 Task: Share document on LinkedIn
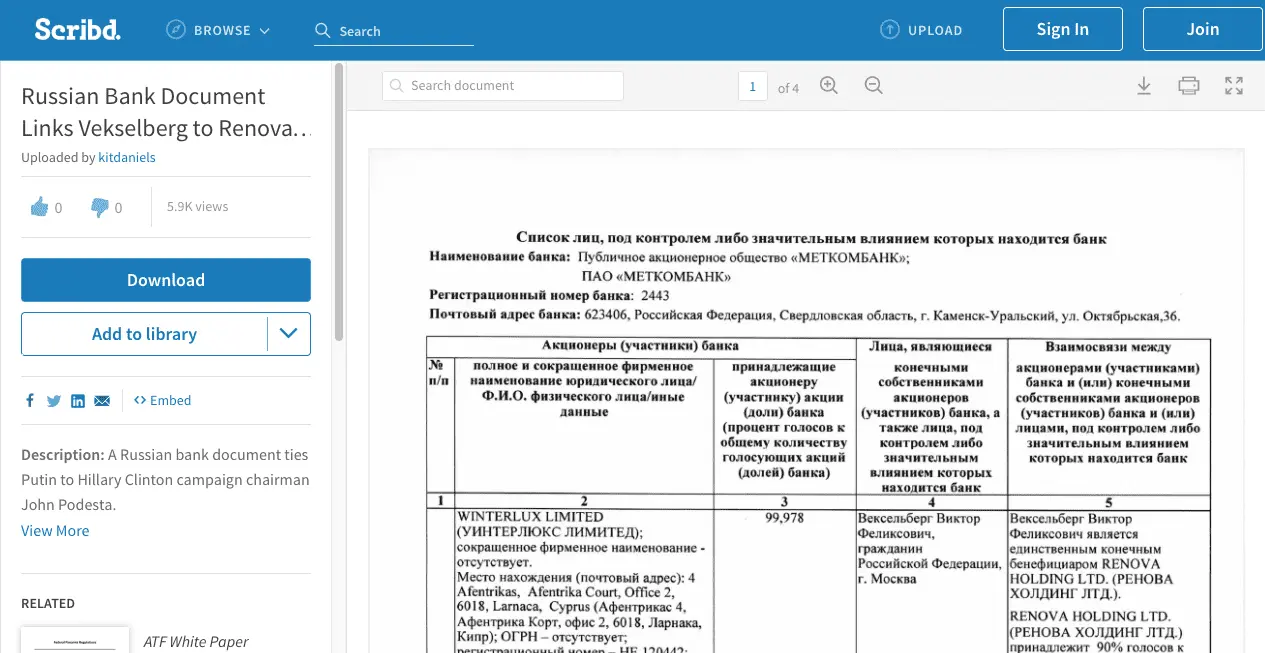coord(78,401)
